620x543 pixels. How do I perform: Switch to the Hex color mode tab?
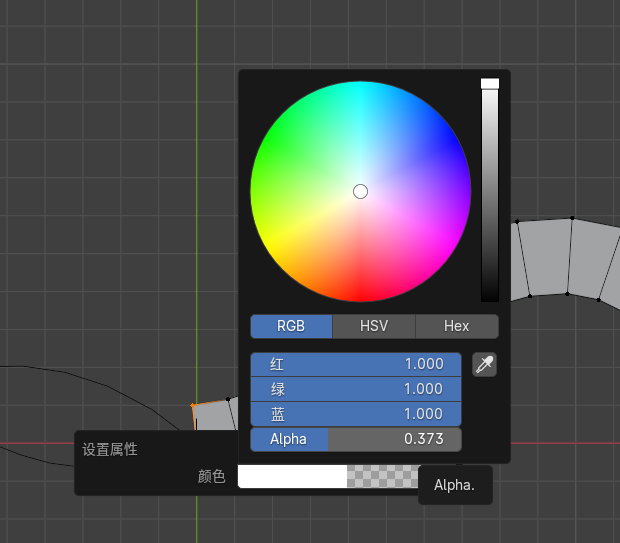[x=457, y=326]
